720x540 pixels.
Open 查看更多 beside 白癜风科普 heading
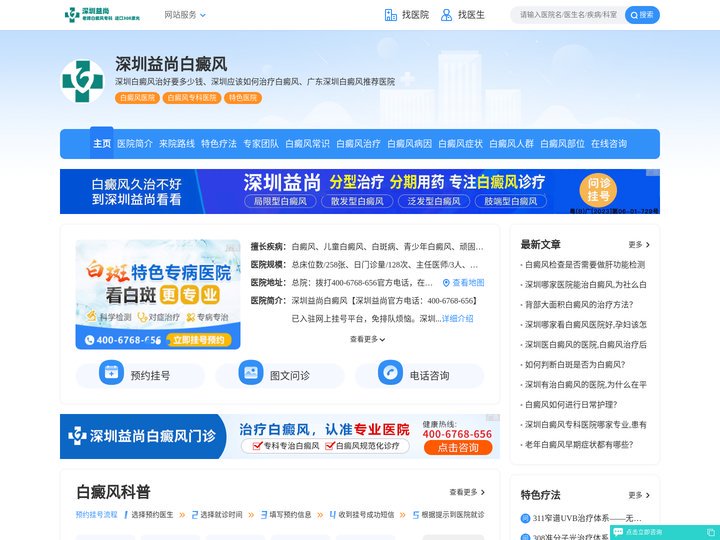point(467,492)
